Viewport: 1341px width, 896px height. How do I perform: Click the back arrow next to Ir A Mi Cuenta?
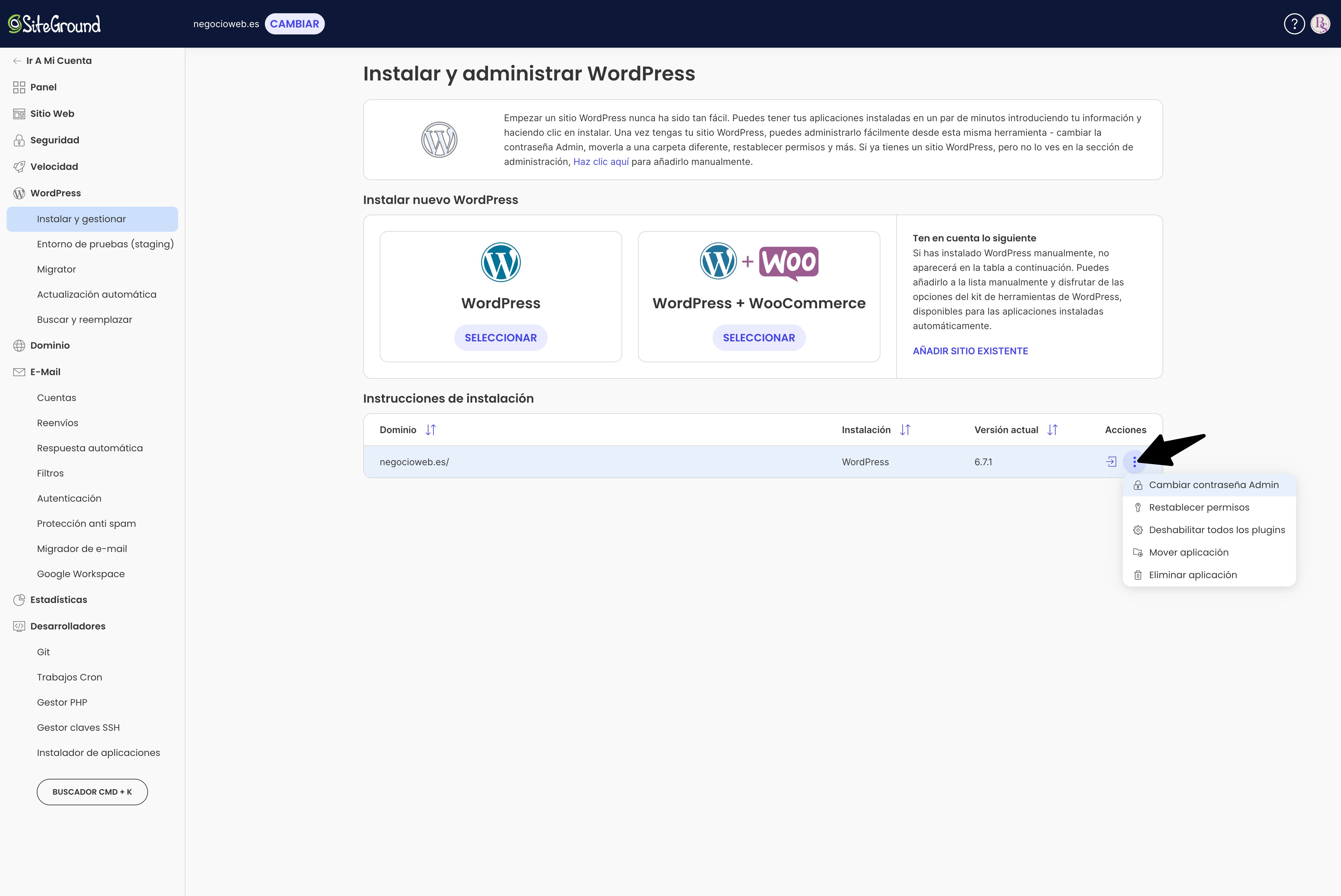point(17,61)
